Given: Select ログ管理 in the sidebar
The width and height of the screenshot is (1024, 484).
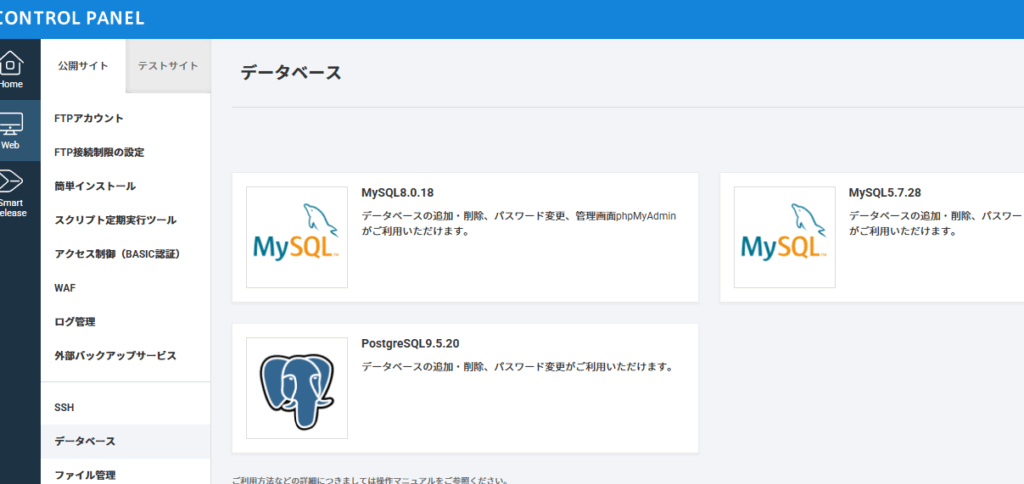Looking at the screenshot, I should click(75, 322).
